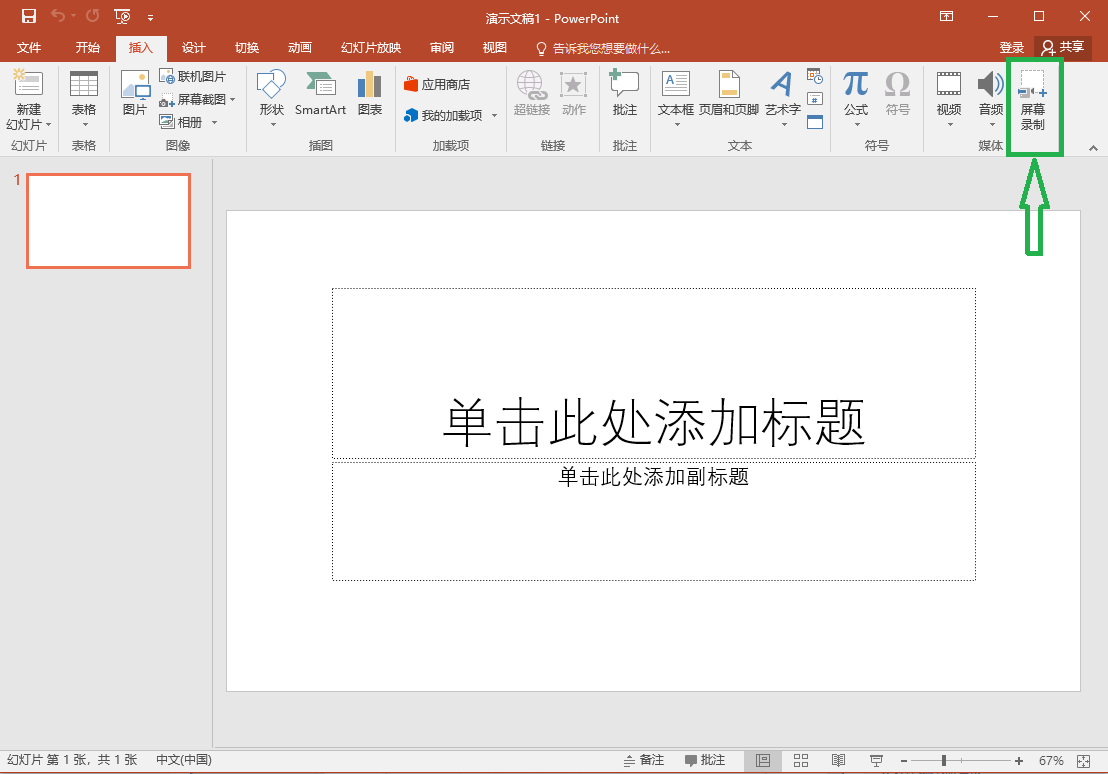Click the 登录 sign-in link

click(x=1011, y=47)
